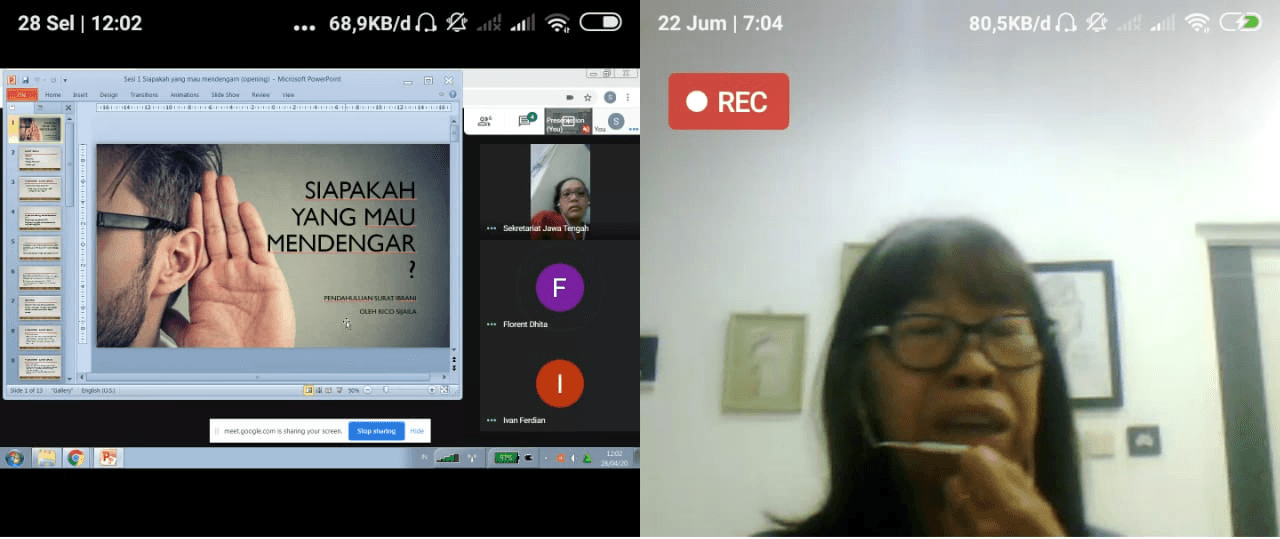Open the Google Meet participants list icon
This screenshot has width=1280, height=539.
[x=485, y=121]
